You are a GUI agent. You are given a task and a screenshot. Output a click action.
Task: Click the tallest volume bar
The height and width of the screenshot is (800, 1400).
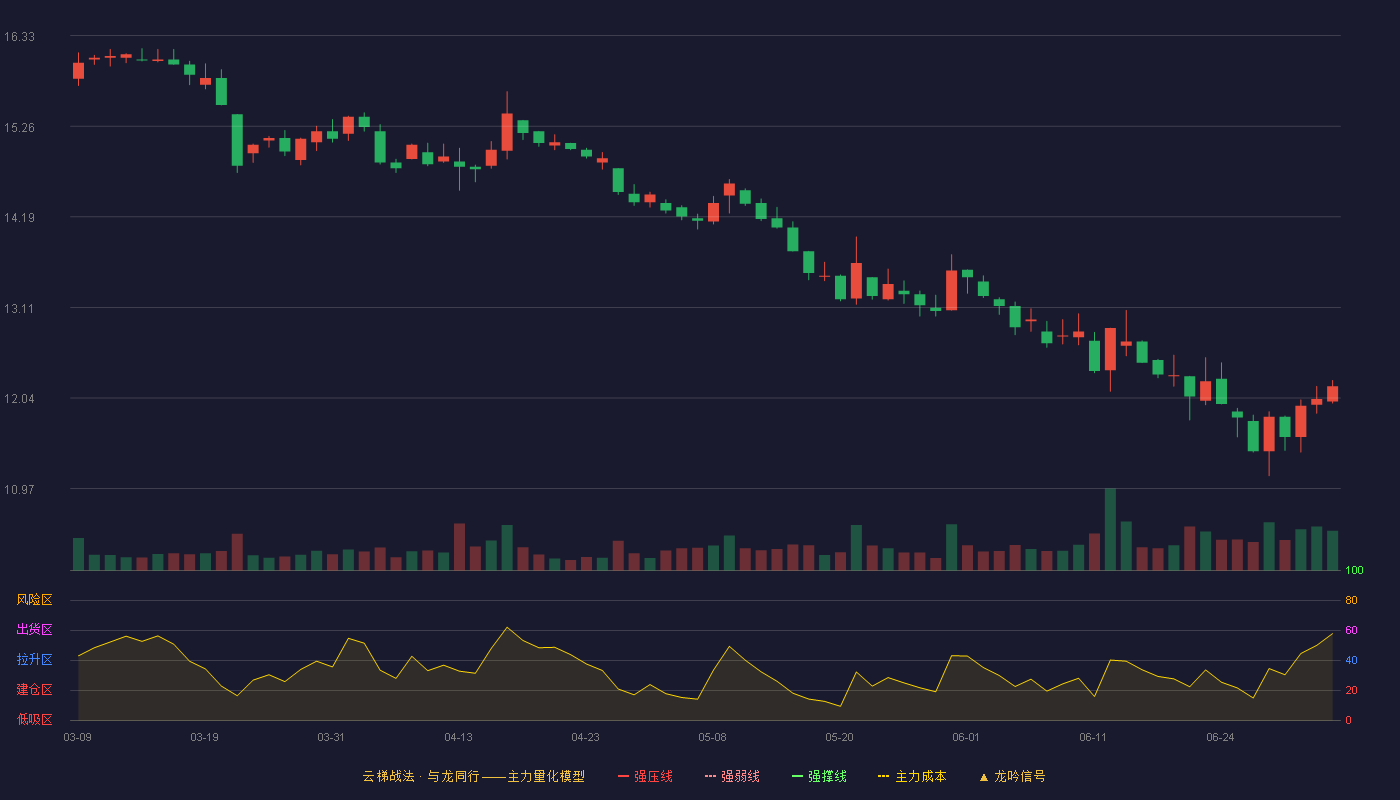pyautogui.click(x=1110, y=529)
